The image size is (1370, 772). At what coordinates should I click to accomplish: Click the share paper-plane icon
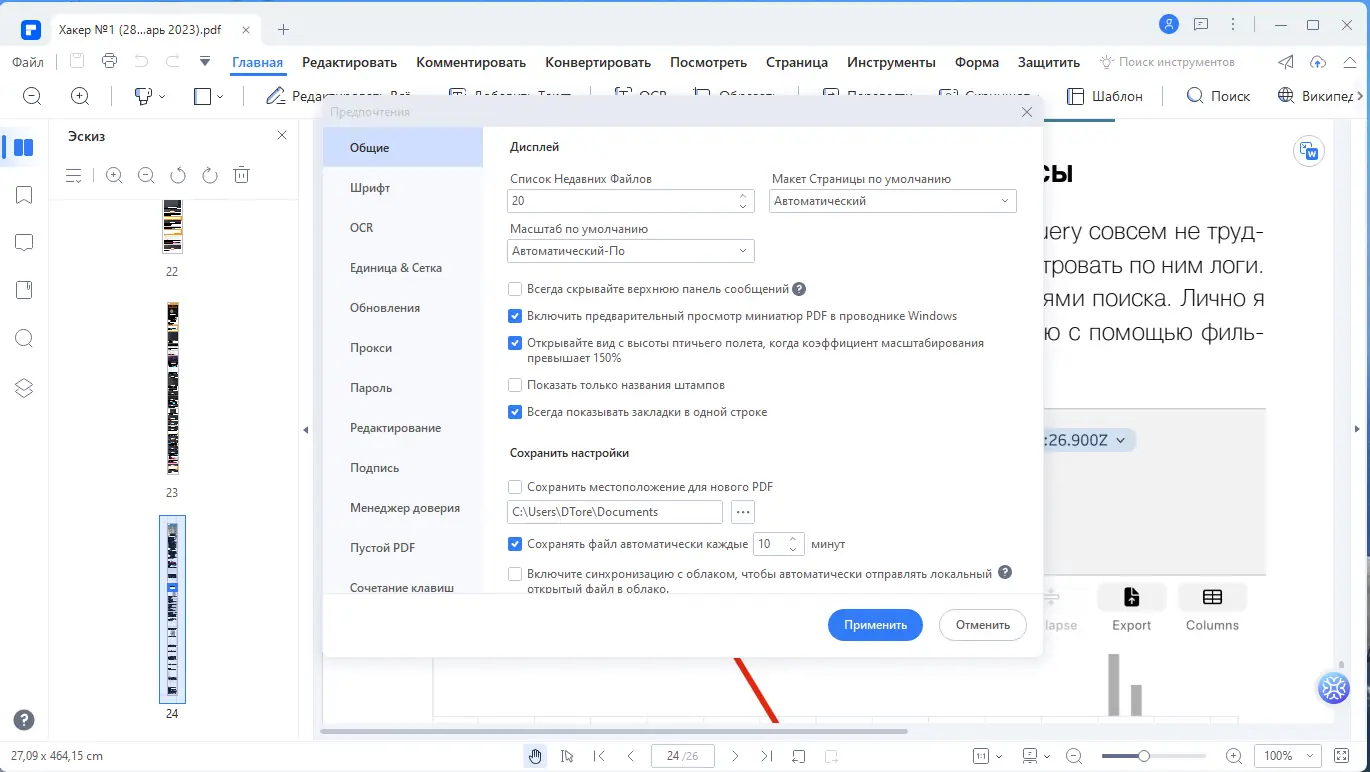1286,62
